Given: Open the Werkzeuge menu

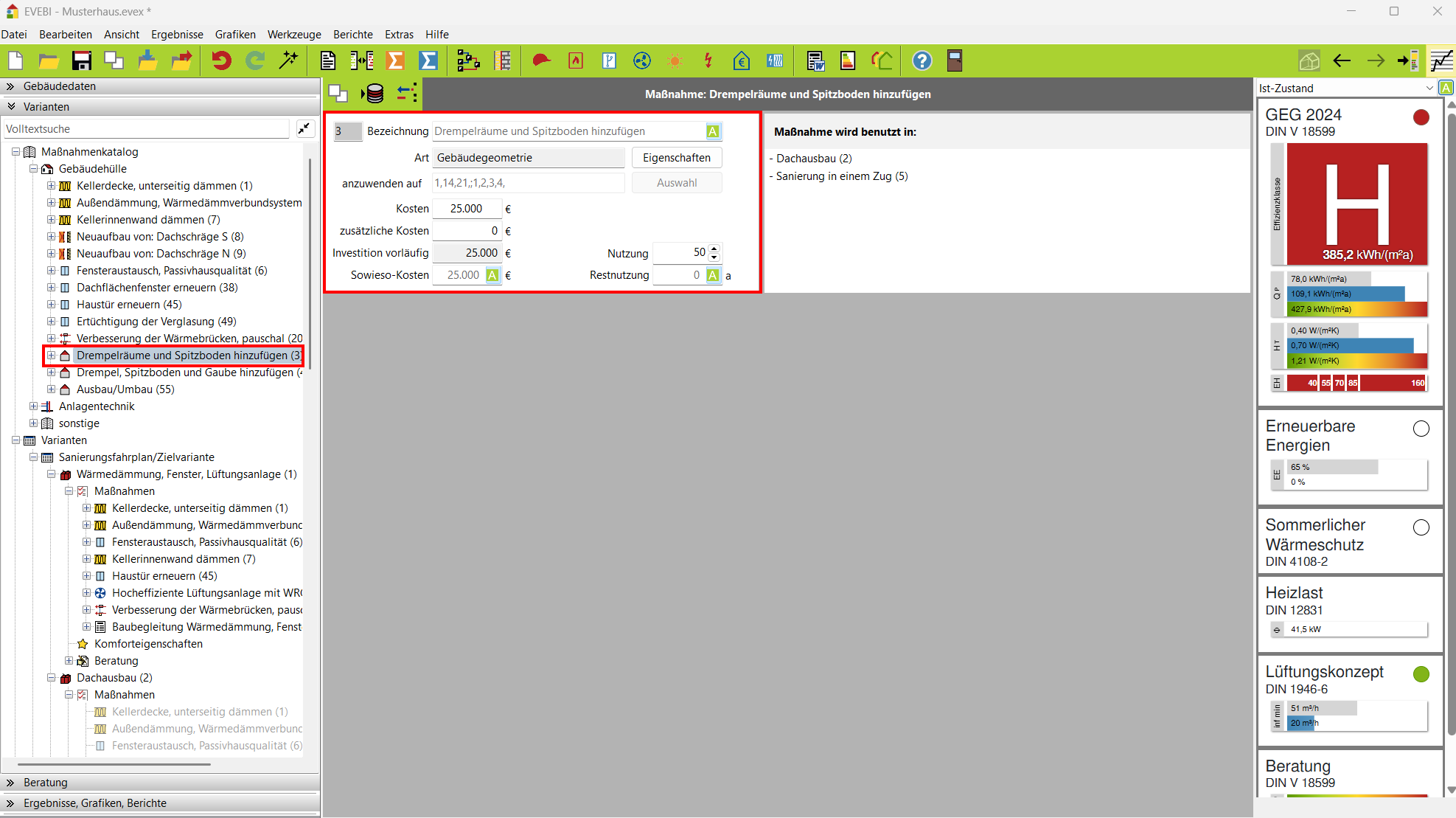Looking at the screenshot, I should click(x=294, y=35).
